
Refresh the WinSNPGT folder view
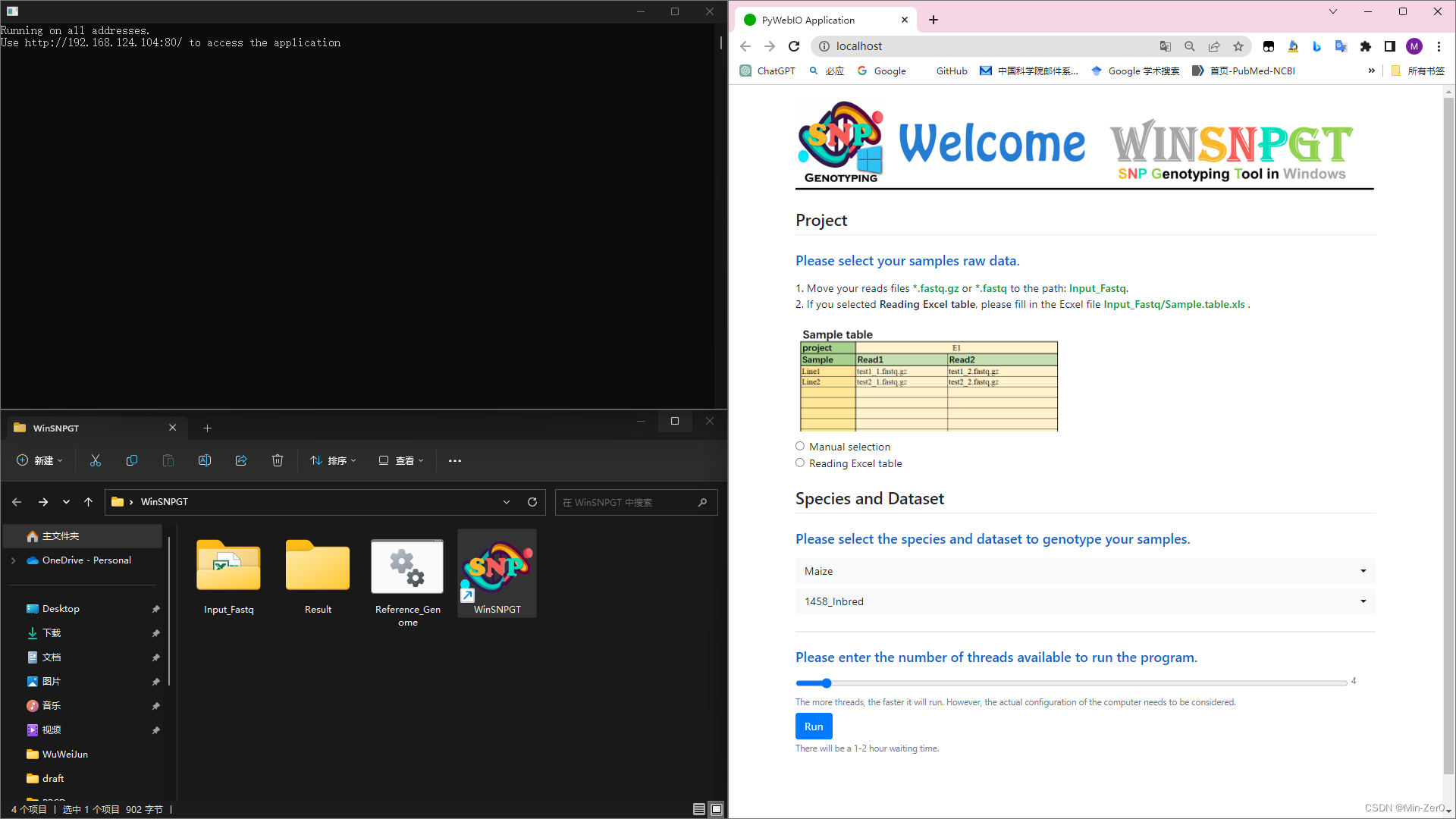click(532, 502)
